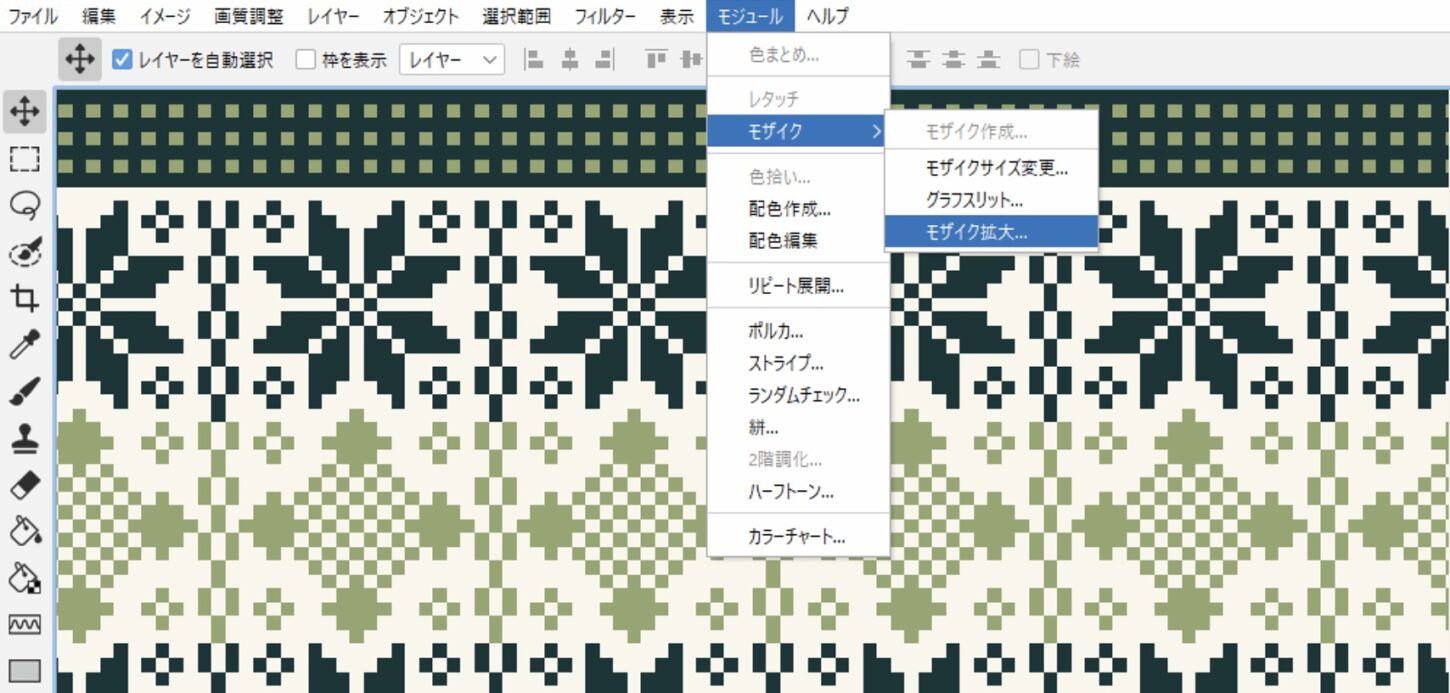This screenshot has width=1450, height=693.
Task: Select the Eyedropper tool
Action: [x=25, y=345]
